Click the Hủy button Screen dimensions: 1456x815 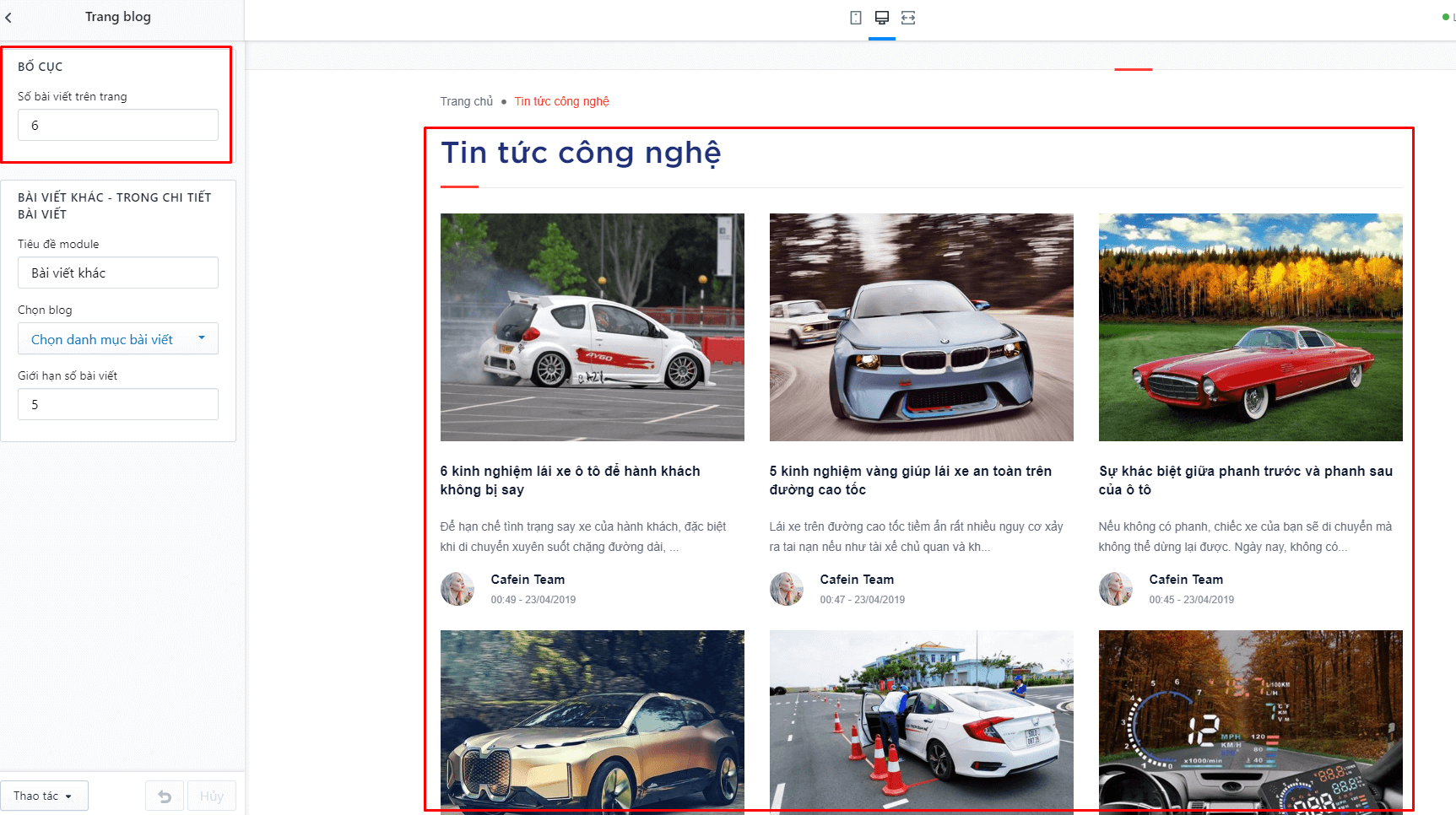(x=212, y=796)
